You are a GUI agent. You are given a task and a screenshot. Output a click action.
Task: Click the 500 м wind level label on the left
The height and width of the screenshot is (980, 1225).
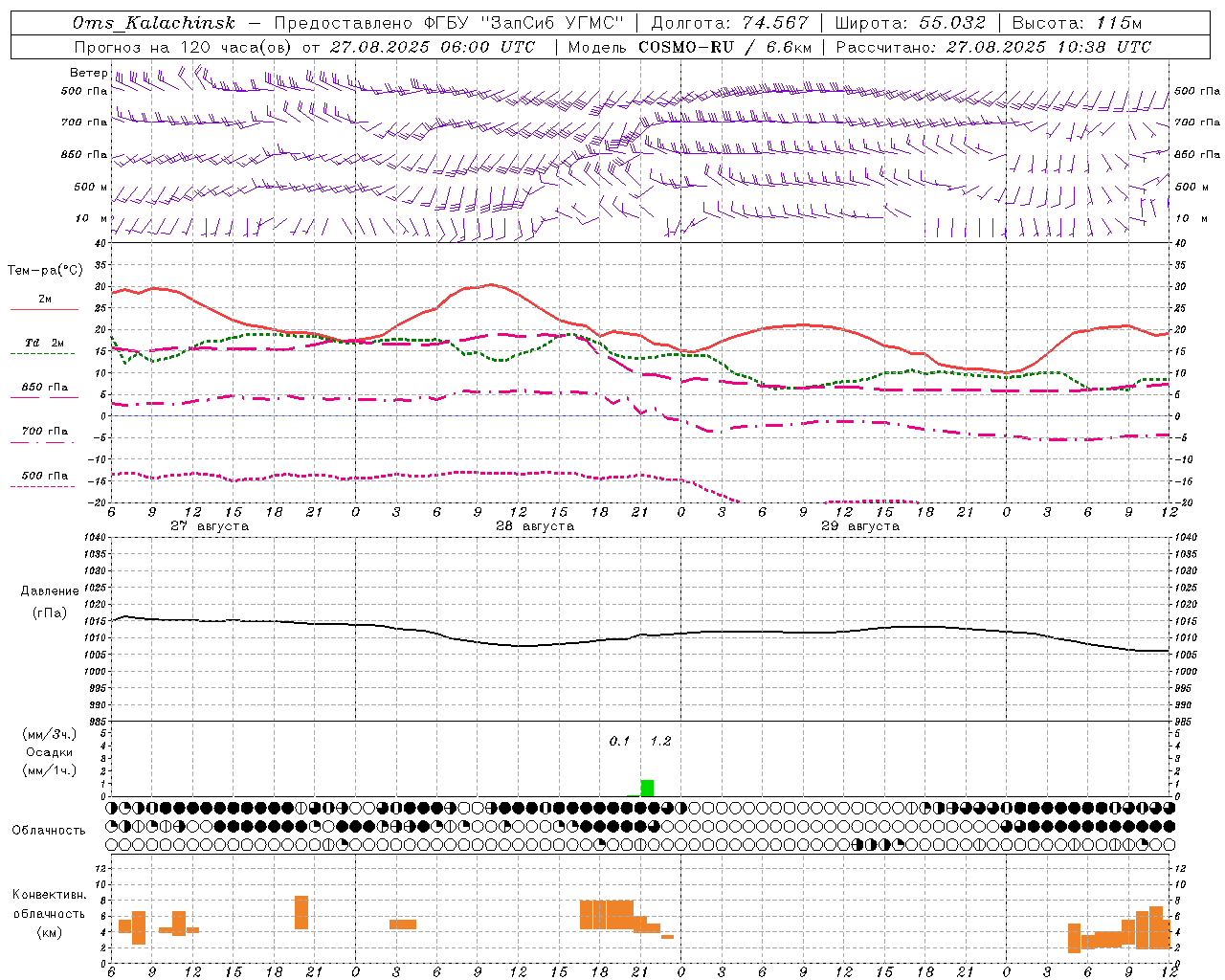pyautogui.click(x=91, y=187)
